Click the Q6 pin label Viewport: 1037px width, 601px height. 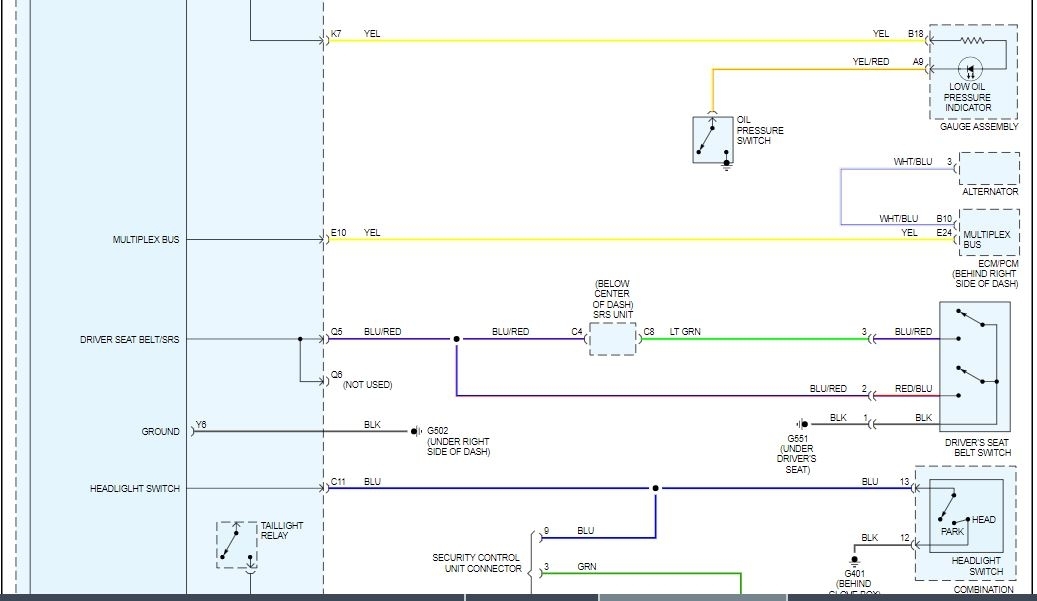(x=337, y=374)
